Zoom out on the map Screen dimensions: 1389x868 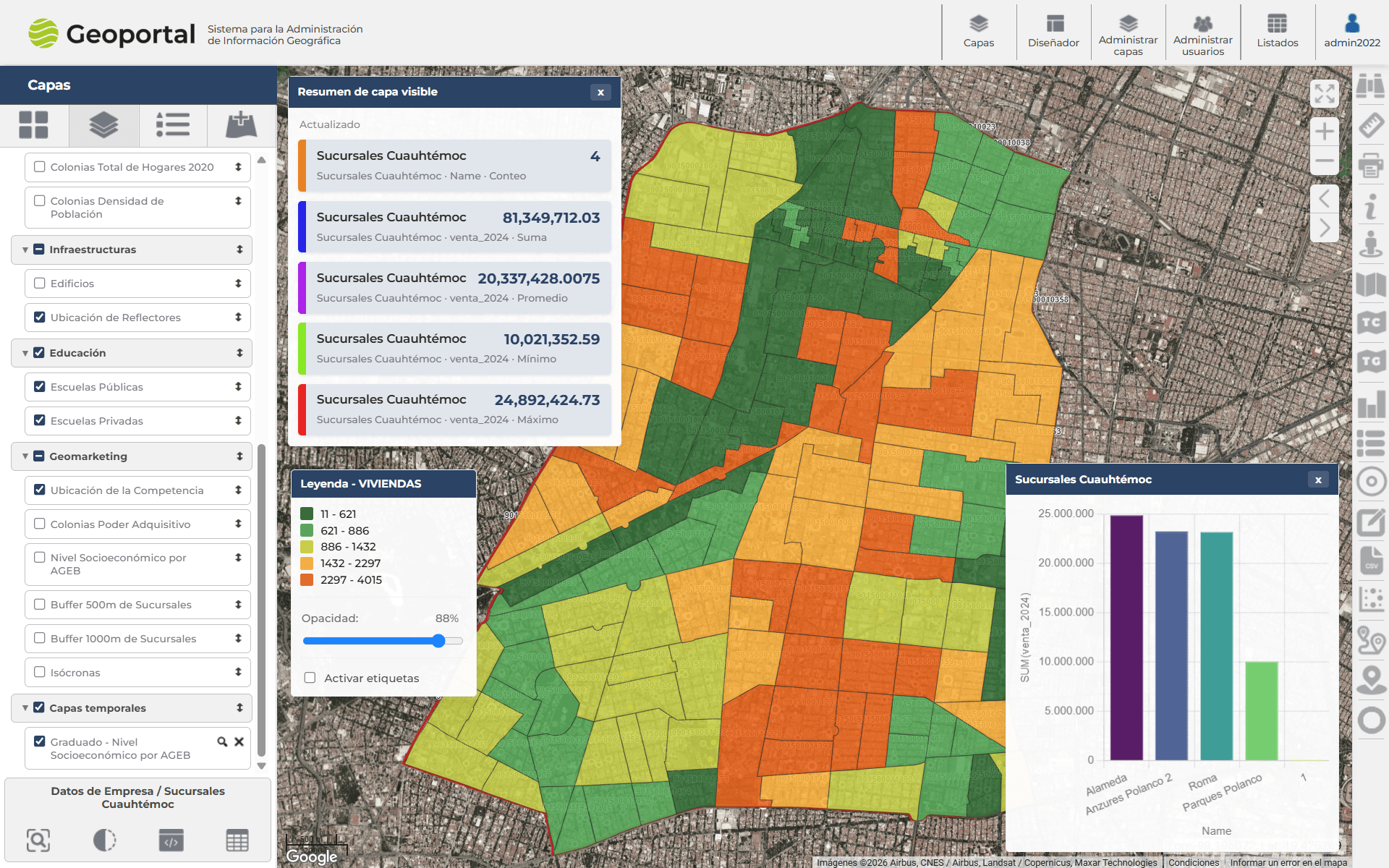[1325, 161]
